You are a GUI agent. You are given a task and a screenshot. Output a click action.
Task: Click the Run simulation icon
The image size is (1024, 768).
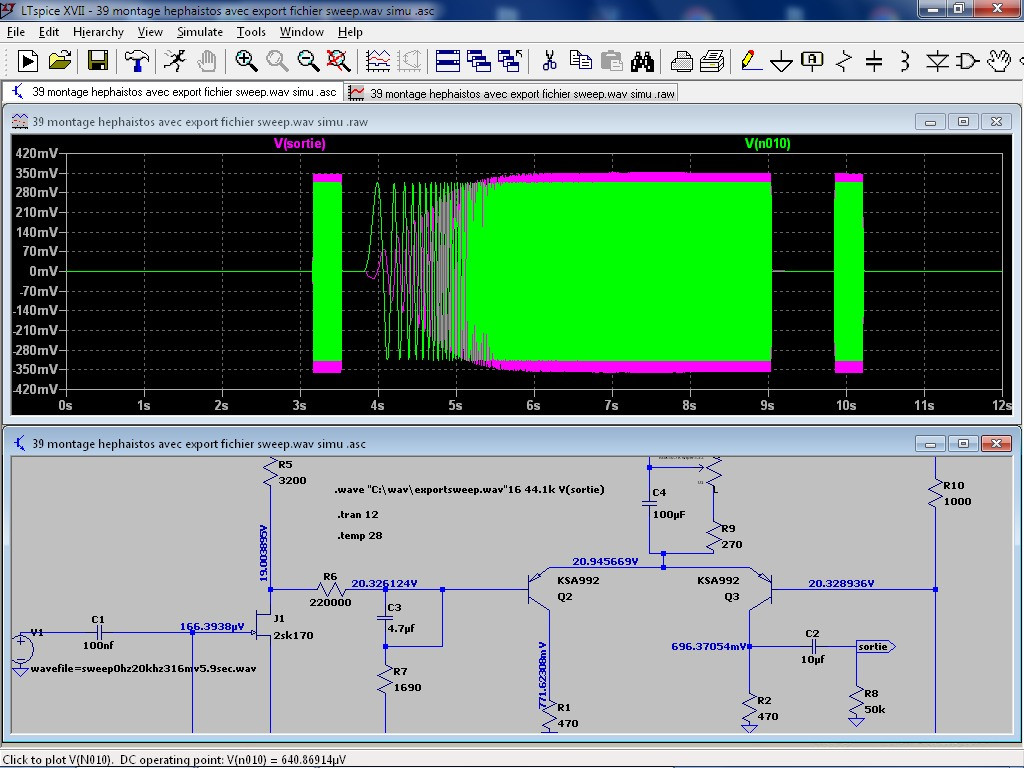tap(28, 61)
